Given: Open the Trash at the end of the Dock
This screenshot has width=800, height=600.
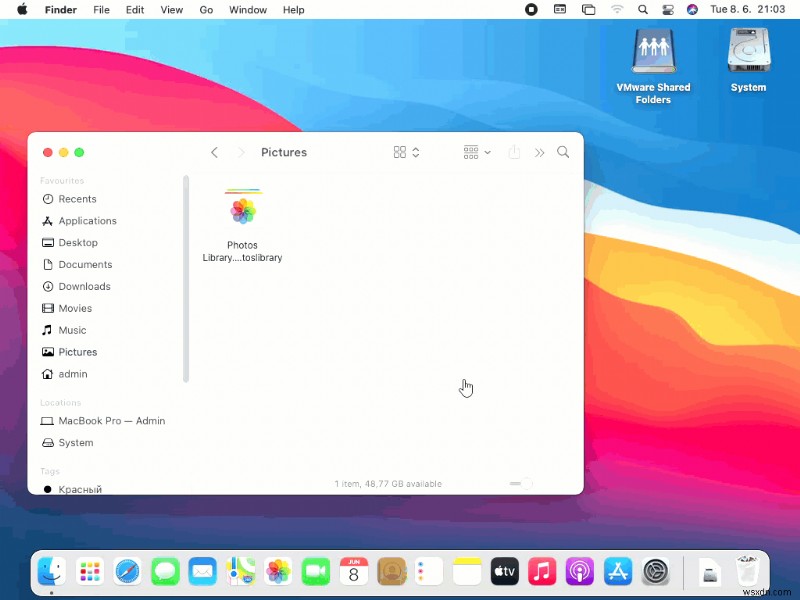Looking at the screenshot, I should [x=748, y=571].
